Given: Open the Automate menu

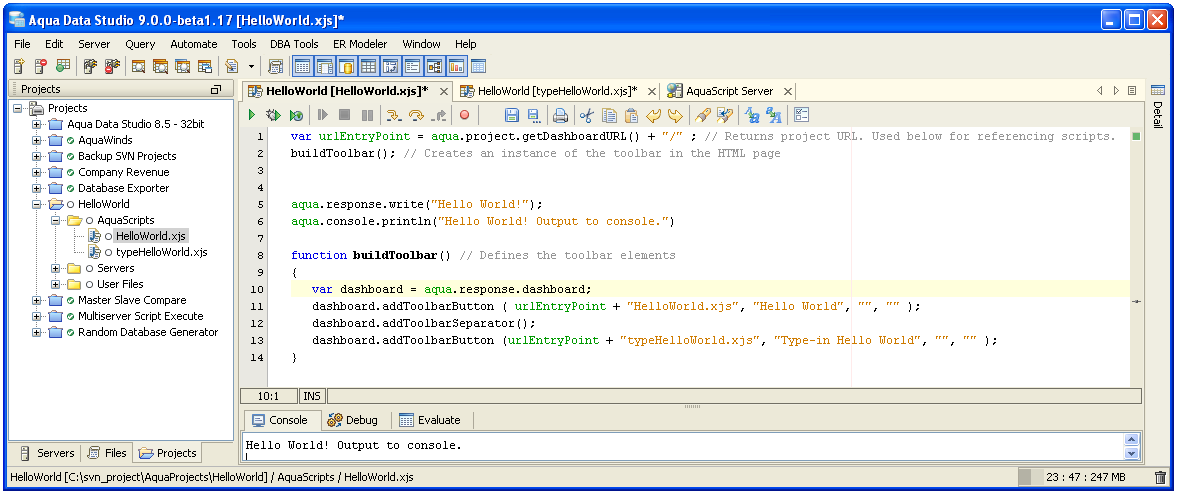Looking at the screenshot, I should coord(194,44).
